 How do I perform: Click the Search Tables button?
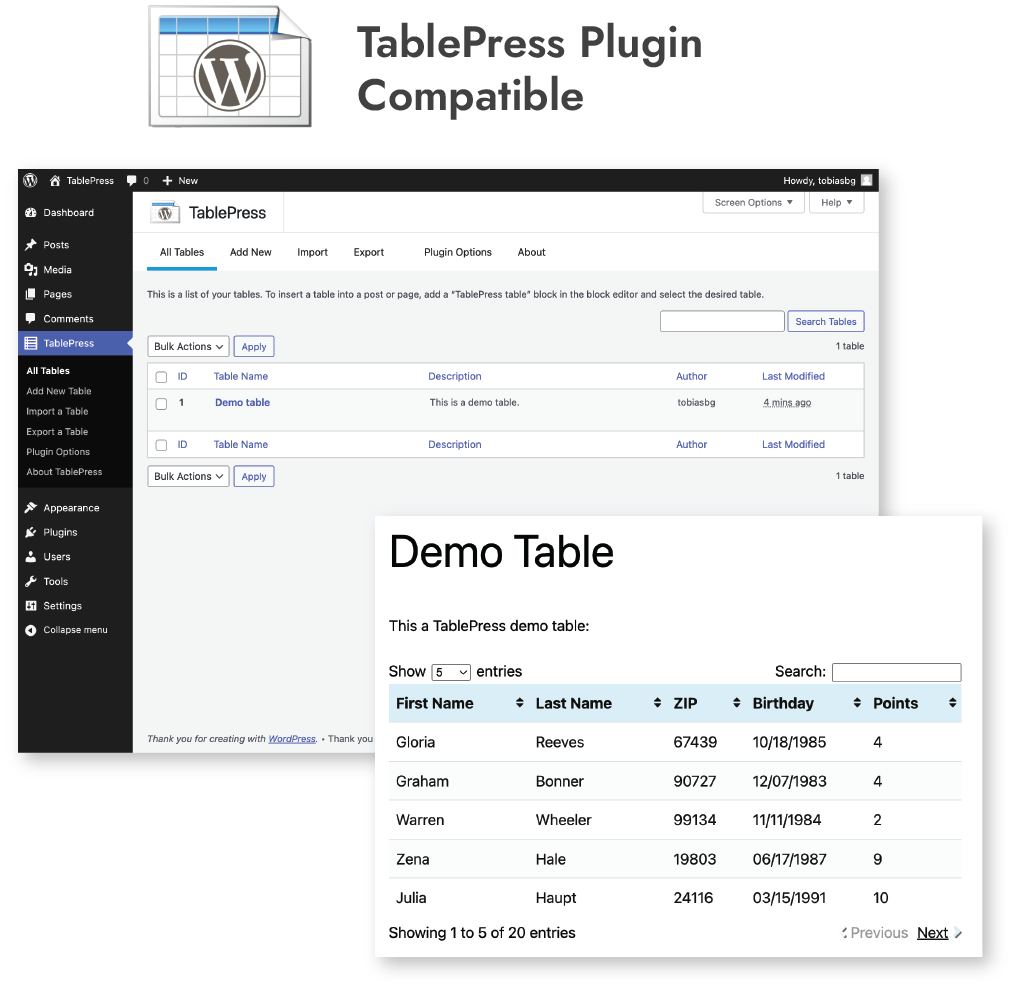pos(826,321)
